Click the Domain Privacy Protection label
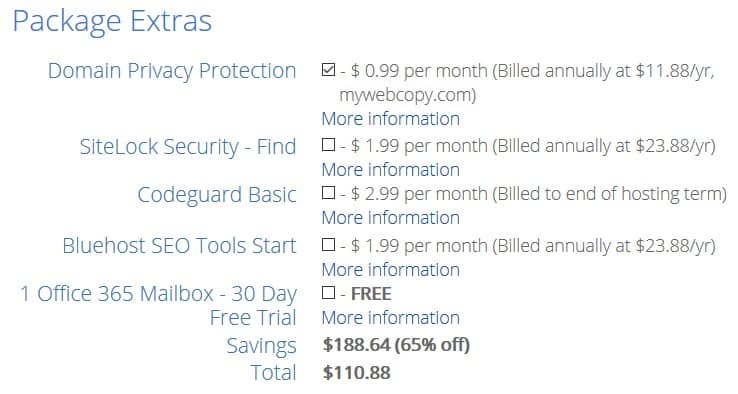 (x=172, y=71)
